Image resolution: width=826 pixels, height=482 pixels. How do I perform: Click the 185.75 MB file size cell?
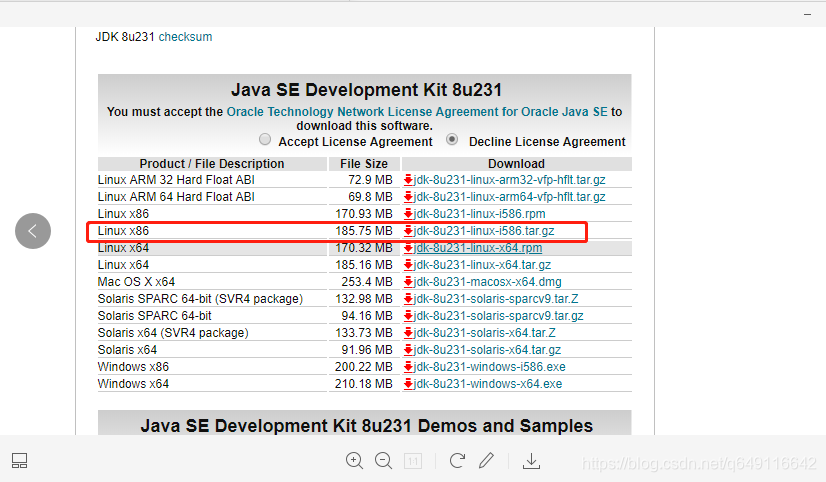pos(364,231)
